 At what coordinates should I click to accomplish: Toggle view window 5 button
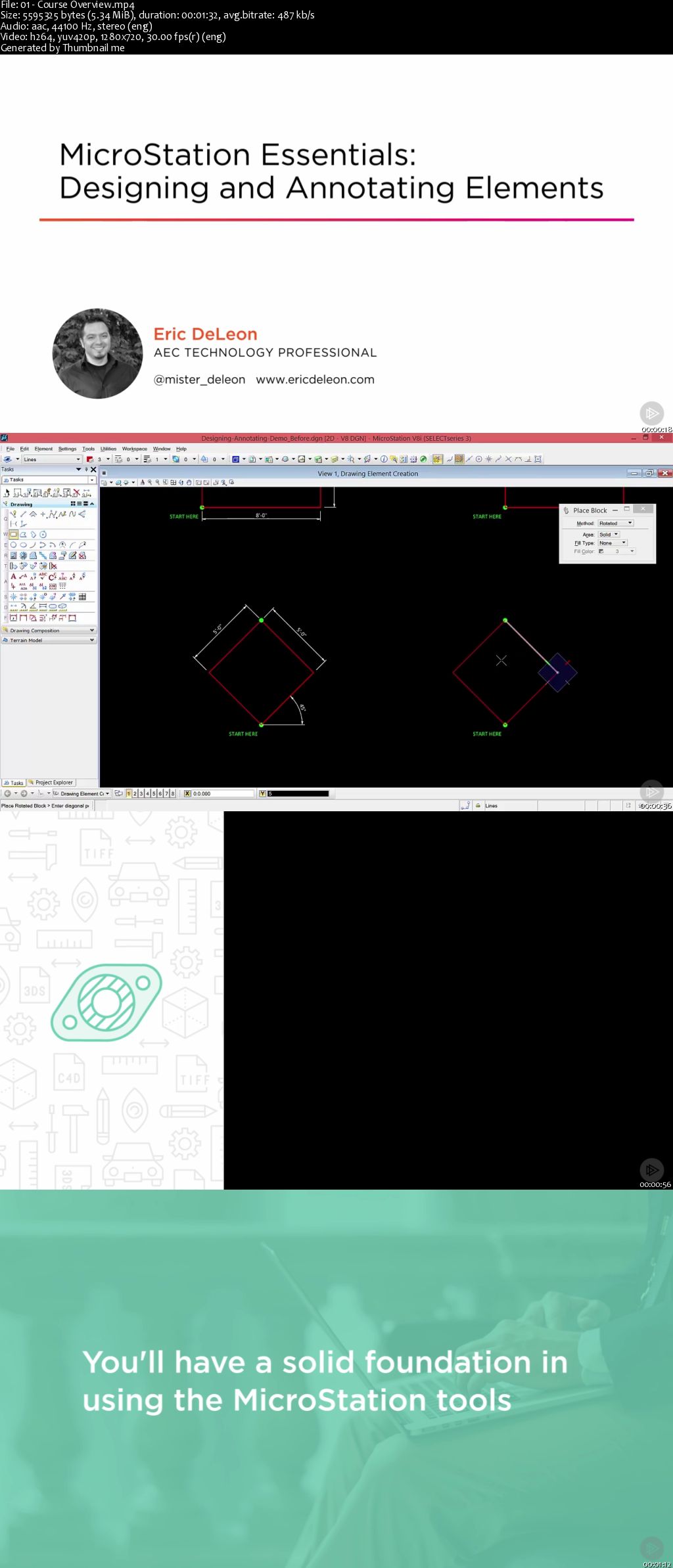pyautogui.click(x=153, y=794)
